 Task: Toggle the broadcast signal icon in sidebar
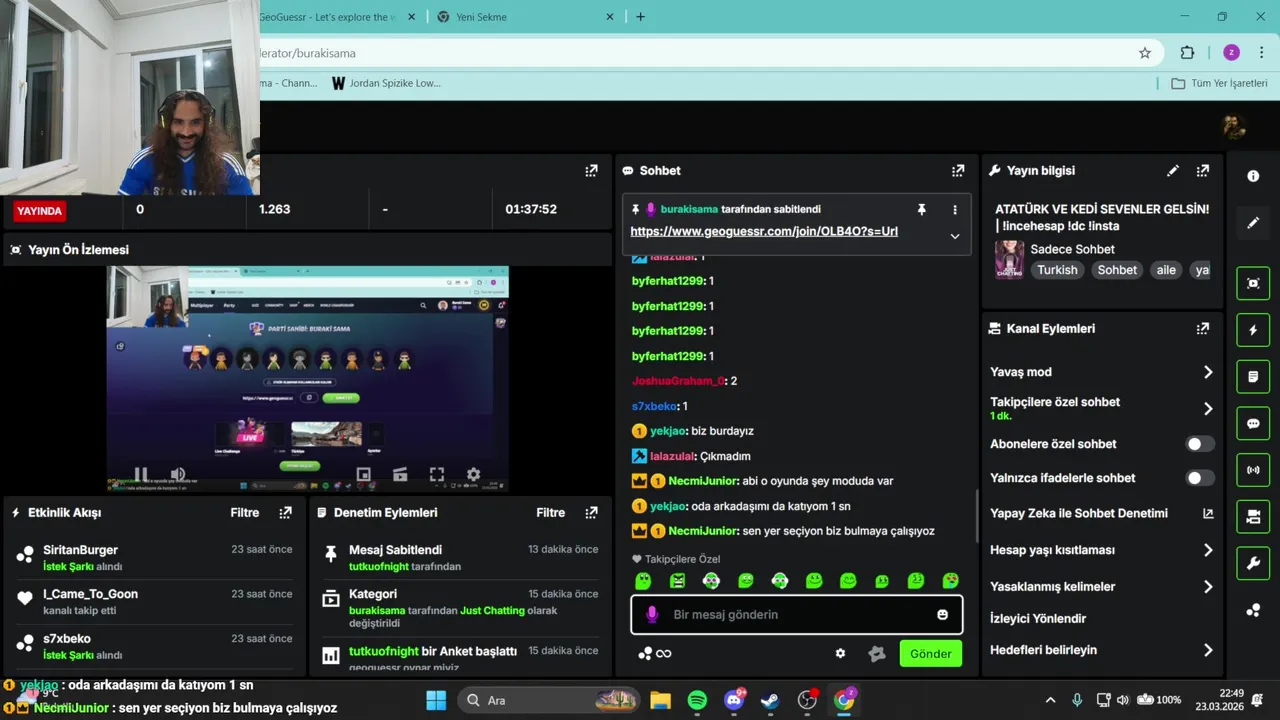[x=1253, y=469]
